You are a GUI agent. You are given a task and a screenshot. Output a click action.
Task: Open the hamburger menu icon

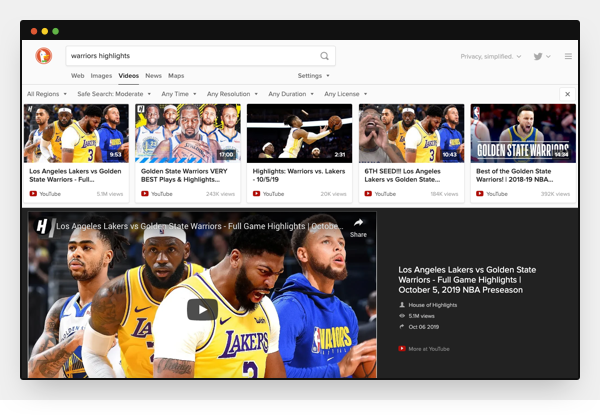click(x=568, y=56)
